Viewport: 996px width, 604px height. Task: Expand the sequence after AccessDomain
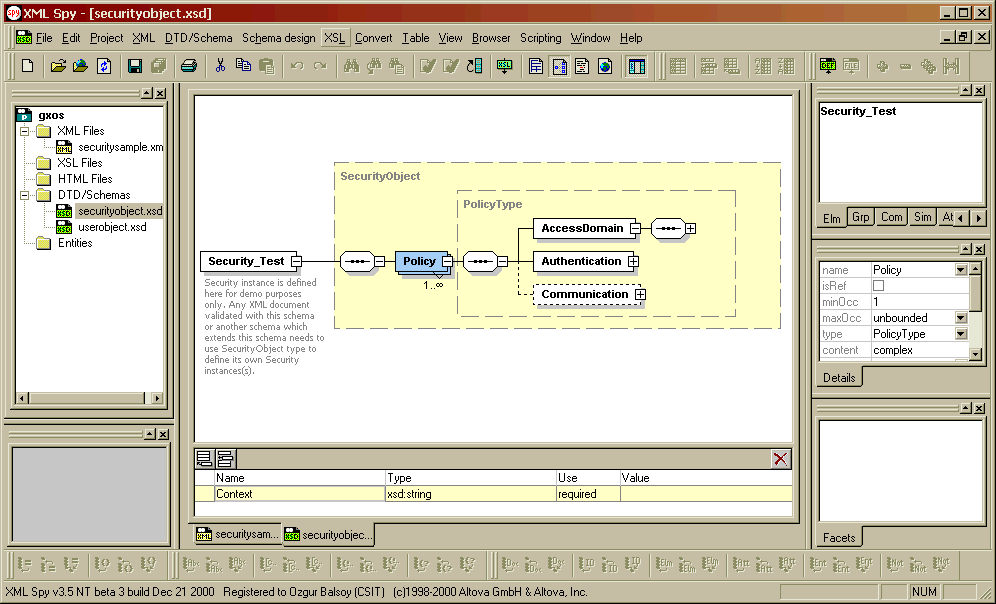[690, 229]
